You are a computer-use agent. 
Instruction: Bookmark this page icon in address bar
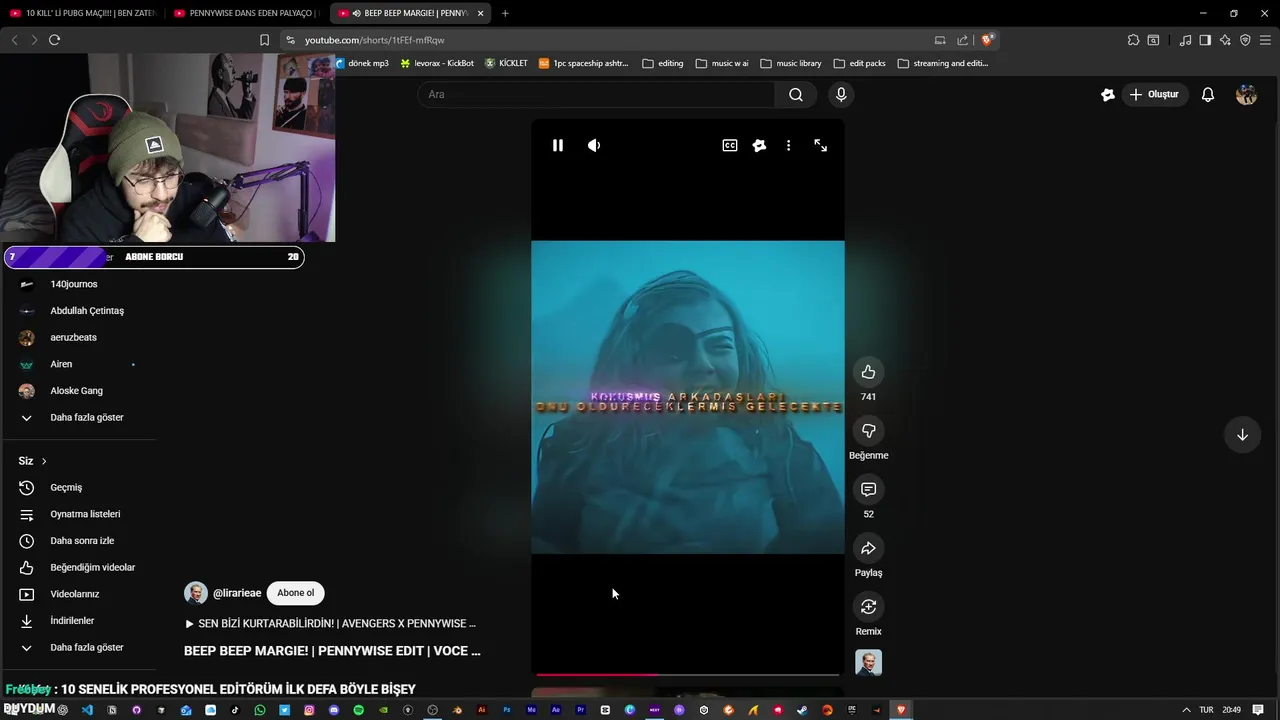tap(264, 40)
